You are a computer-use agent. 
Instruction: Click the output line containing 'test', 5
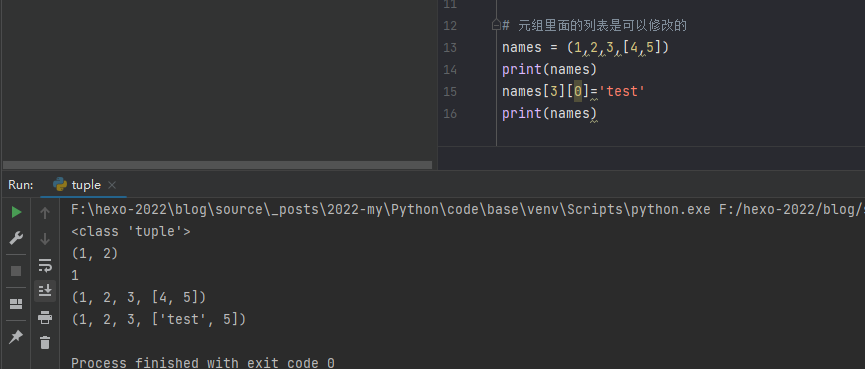(158, 319)
